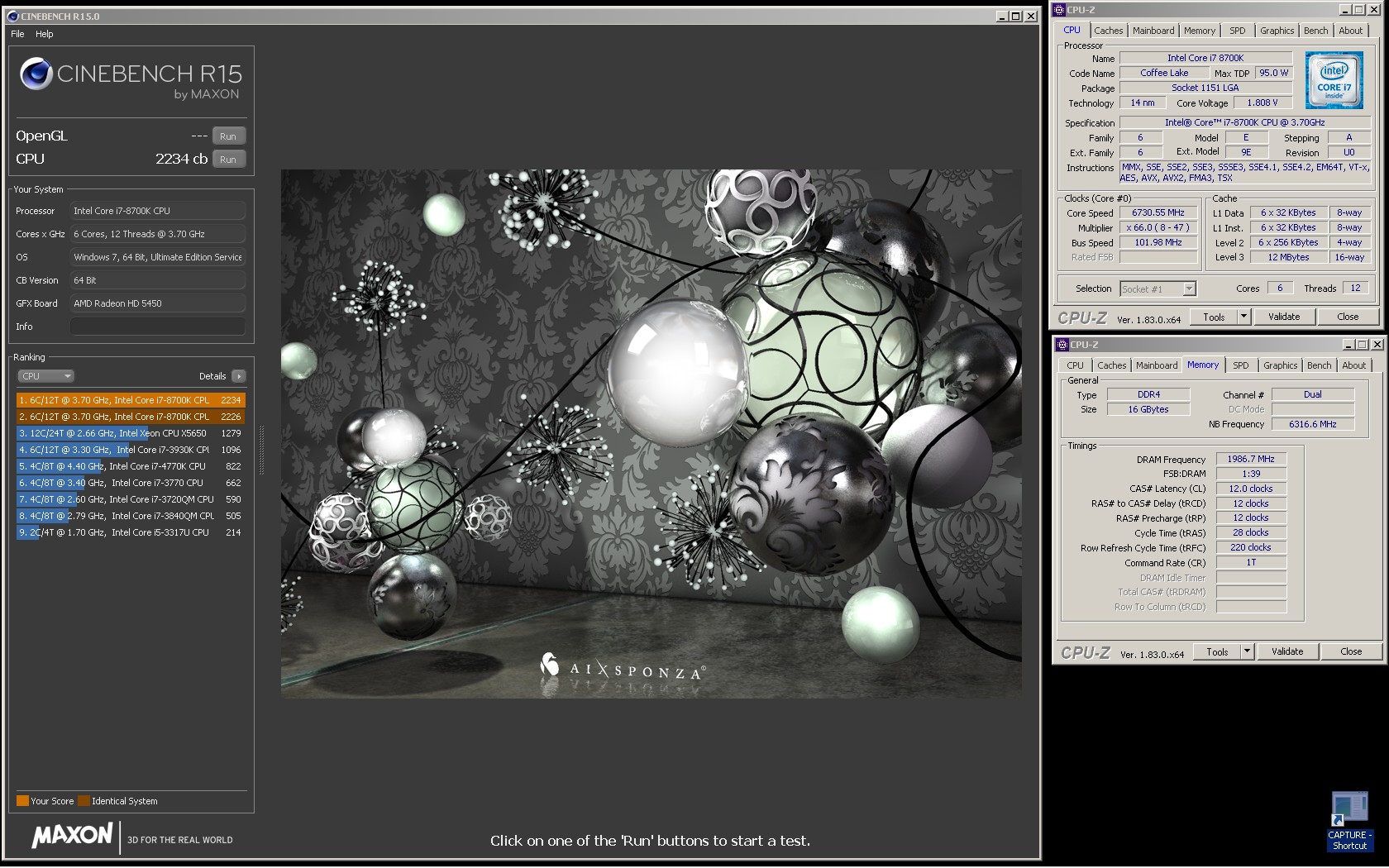
Task: Click the Multiplier value x 66.0
Action: (1158, 227)
